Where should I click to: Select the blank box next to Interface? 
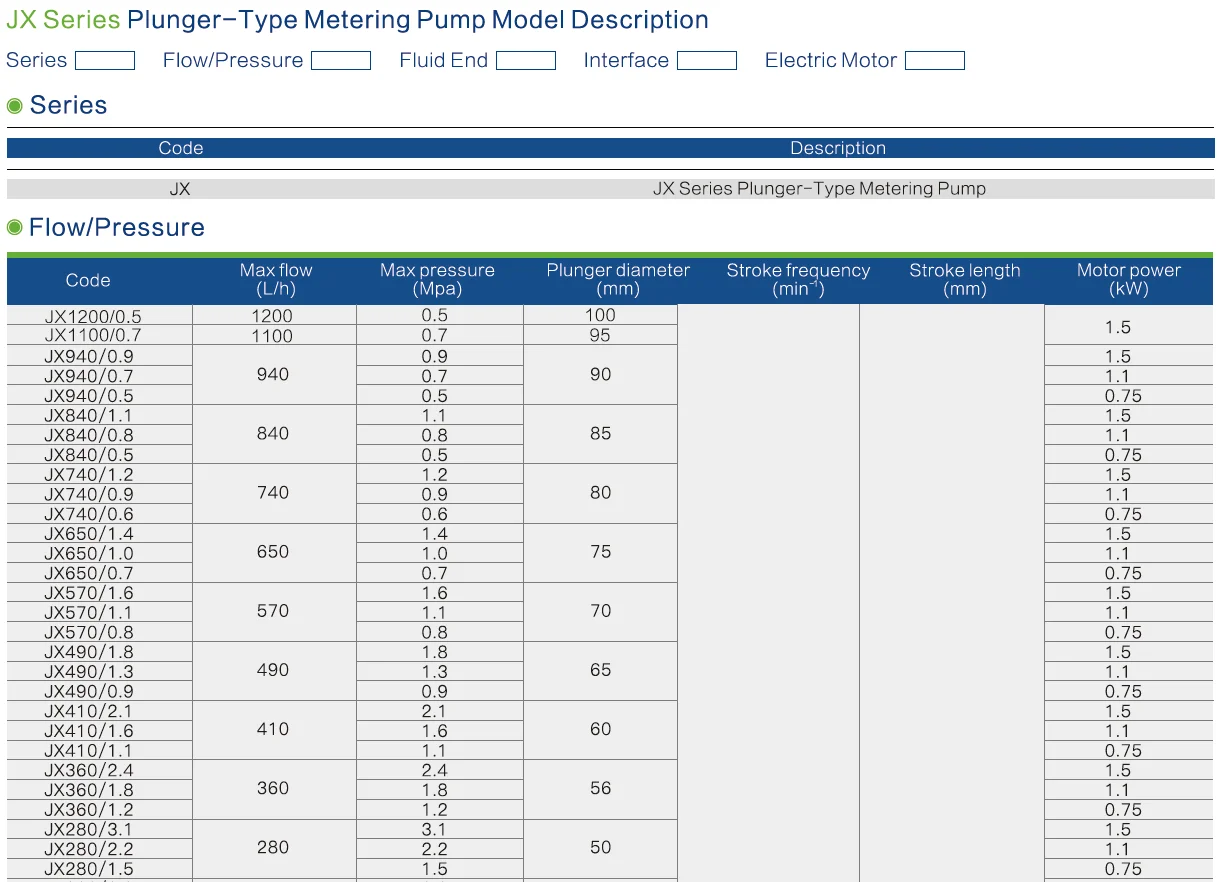click(707, 61)
